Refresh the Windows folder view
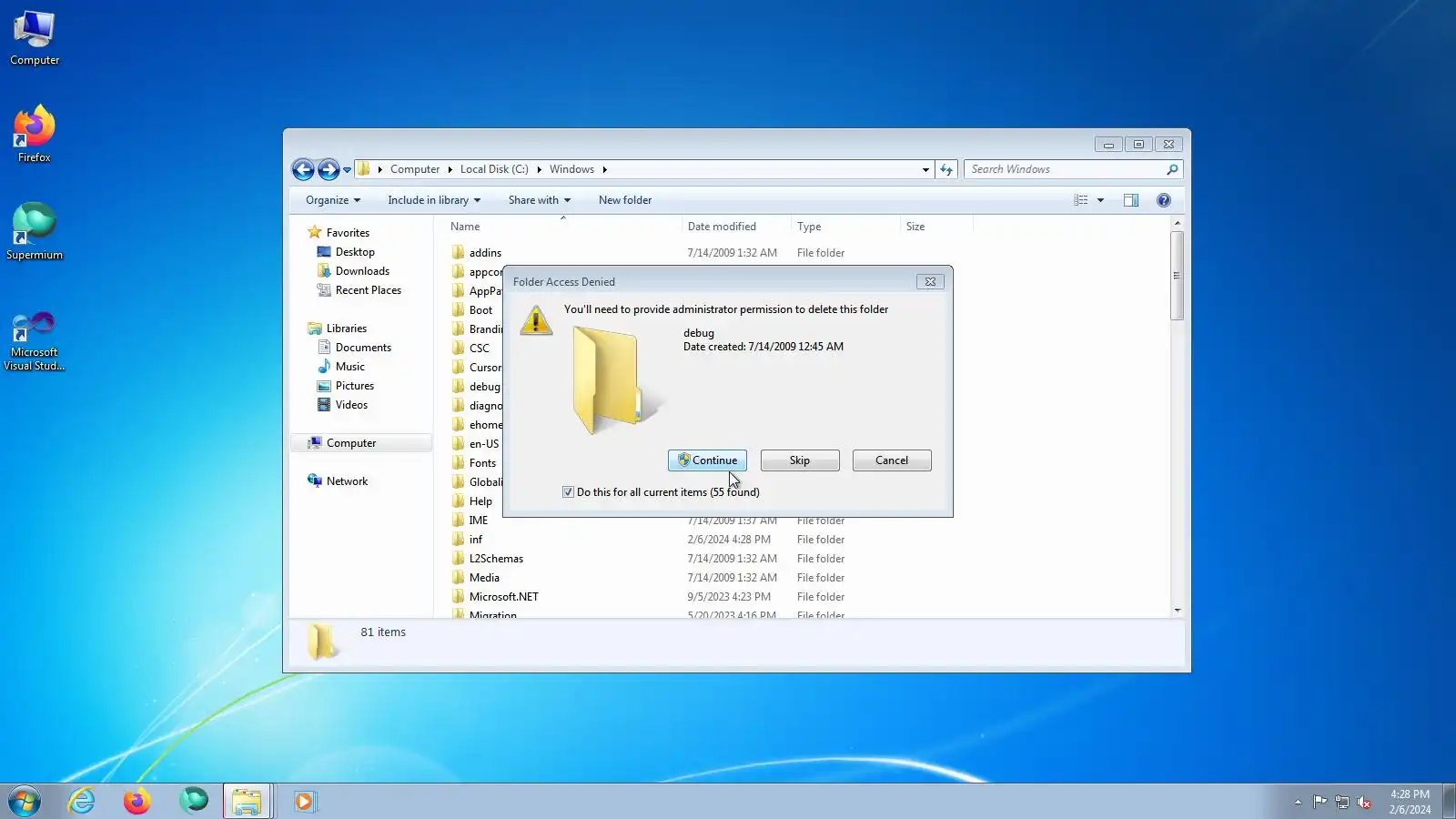 [946, 170]
